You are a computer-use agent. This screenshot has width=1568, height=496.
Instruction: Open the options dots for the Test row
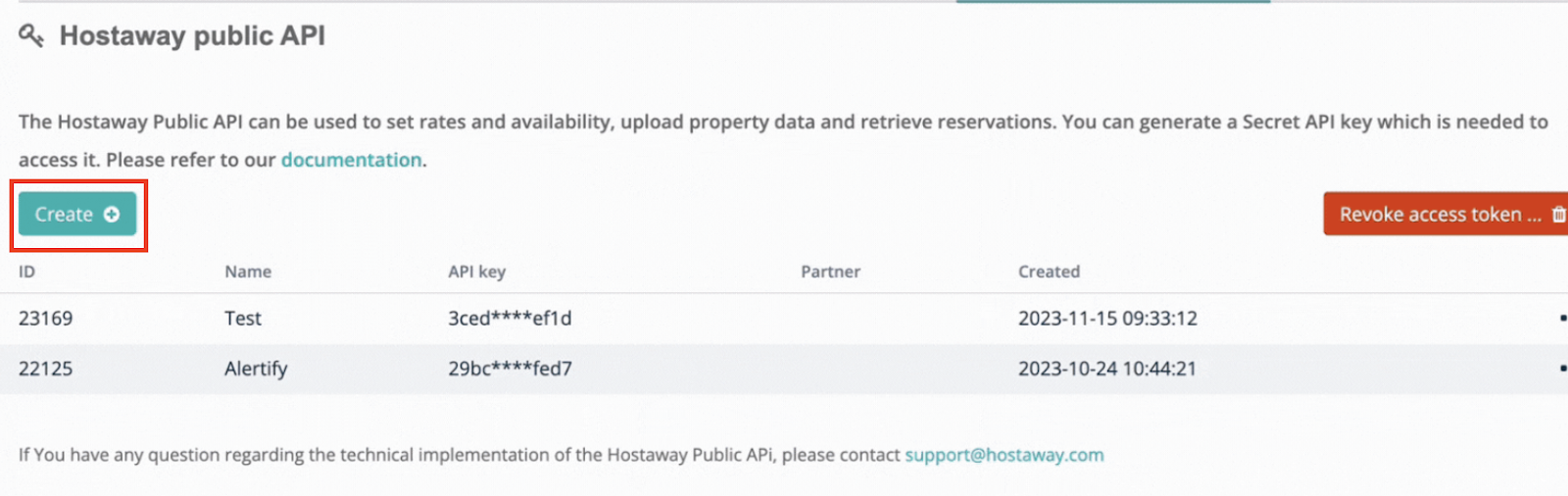pyautogui.click(x=1563, y=318)
